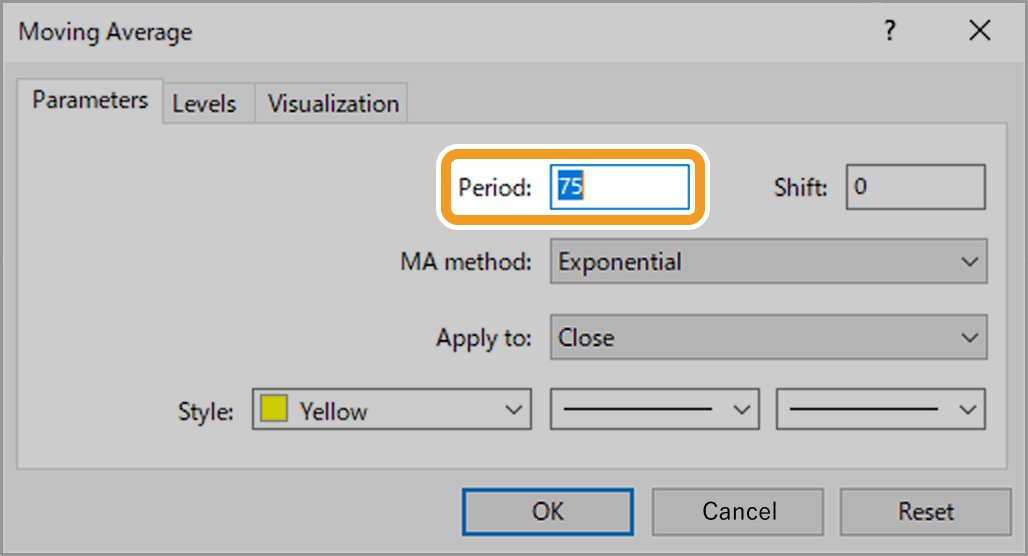Click the Period input field
This screenshot has width=1028, height=556.
620,187
